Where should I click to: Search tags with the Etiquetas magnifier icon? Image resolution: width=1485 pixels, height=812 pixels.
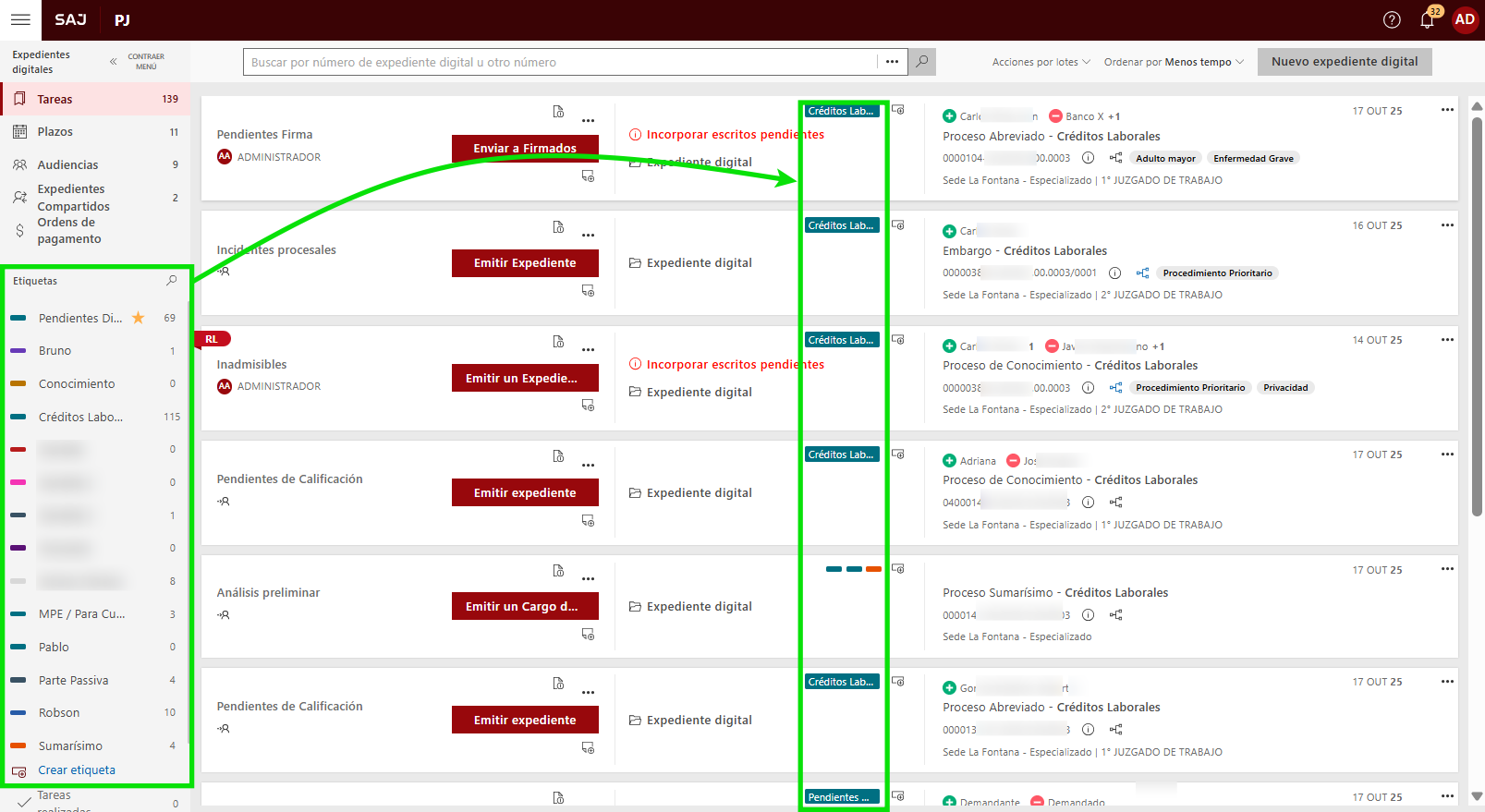[171, 281]
